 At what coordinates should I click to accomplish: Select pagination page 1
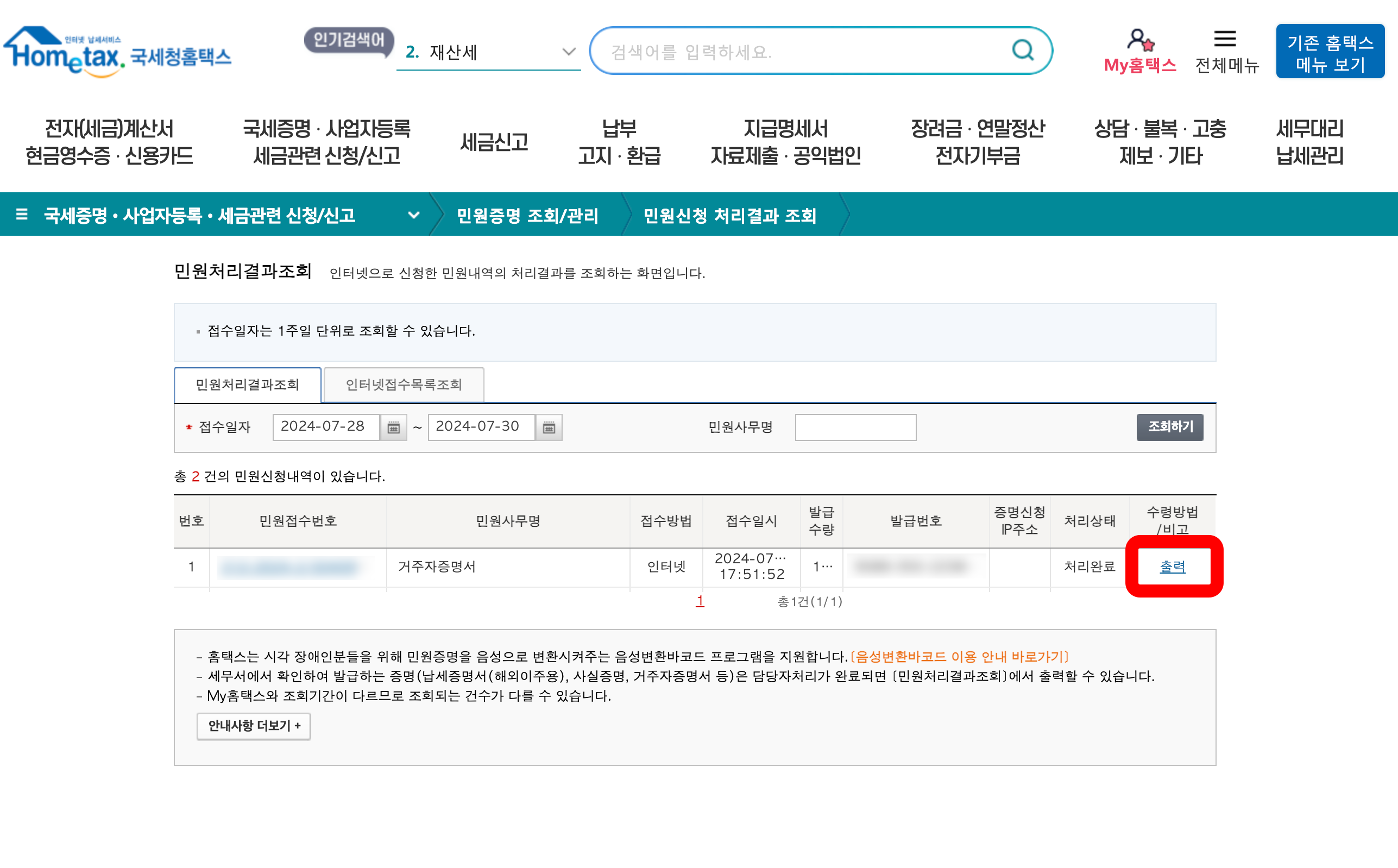coord(700,601)
